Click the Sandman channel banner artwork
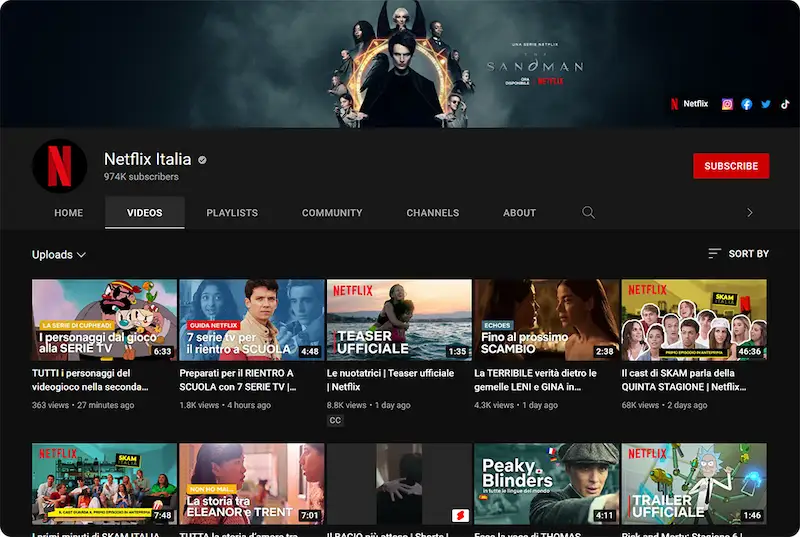Viewport: 800px width, 537px height. point(400,64)
